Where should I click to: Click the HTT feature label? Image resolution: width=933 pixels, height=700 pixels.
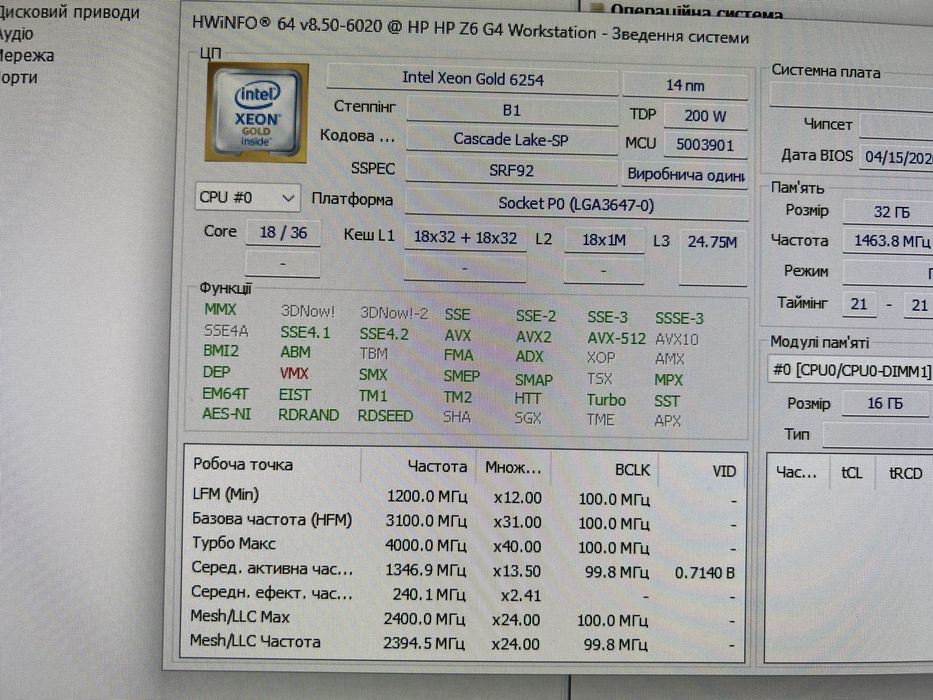528,398
